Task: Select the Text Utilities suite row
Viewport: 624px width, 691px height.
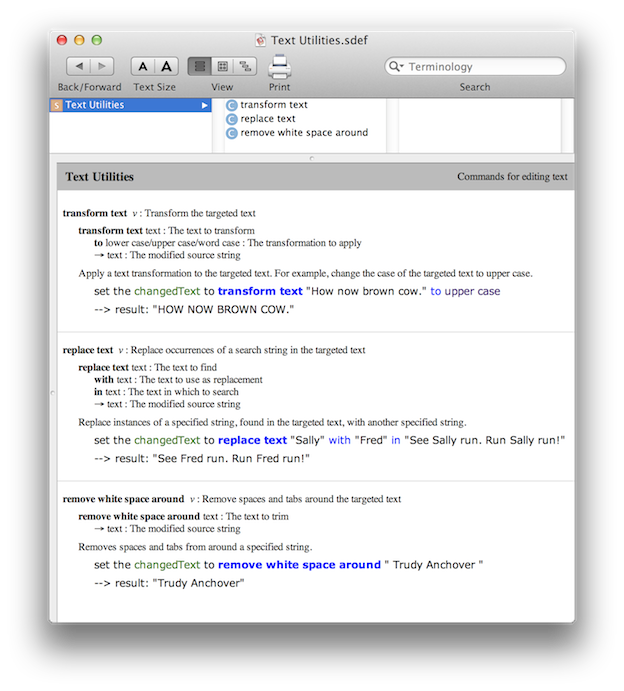Action: coord(130,105)
